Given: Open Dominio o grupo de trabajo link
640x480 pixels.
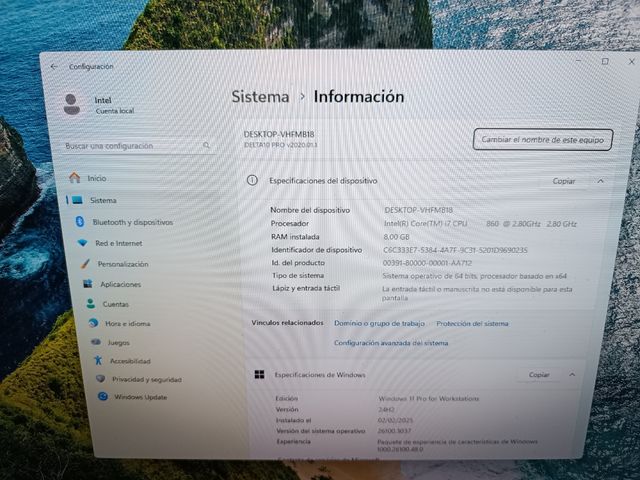Looking at the screenshot, I should tap(379, 323).
